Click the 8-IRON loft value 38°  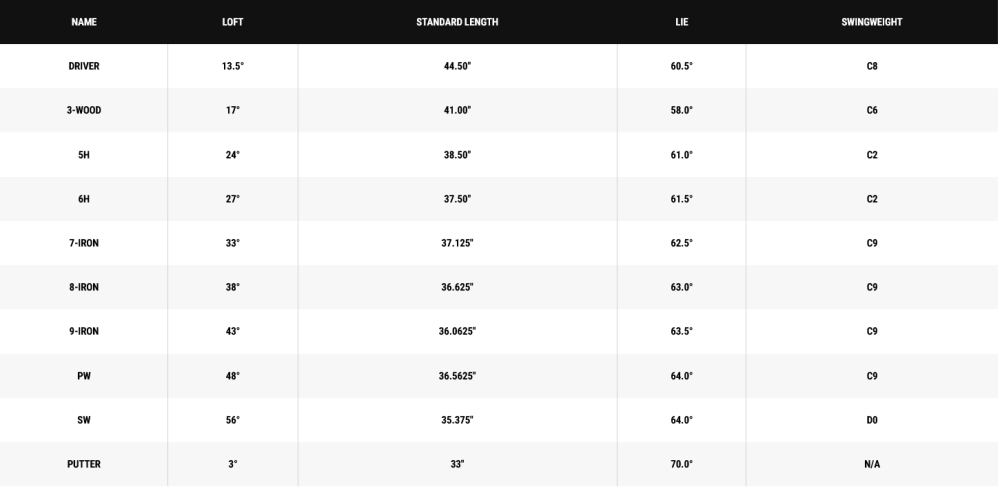click(x=233, y=288)
